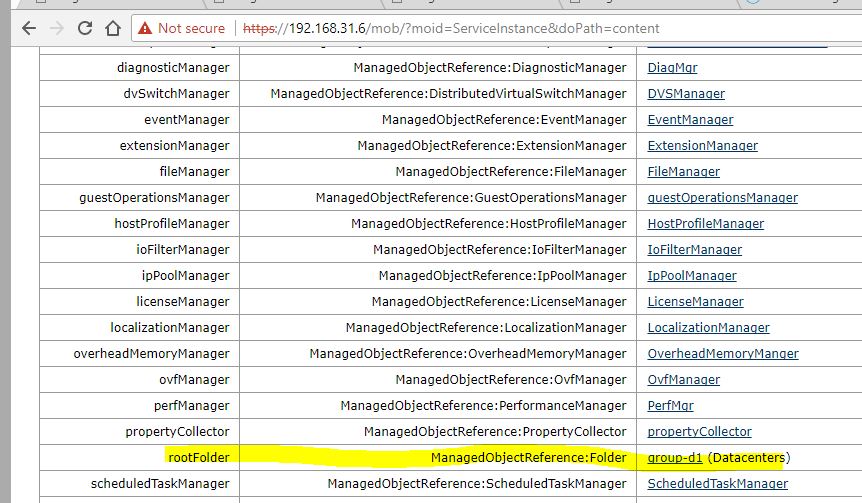Image resolution: width=862 pixels, height=503 pixels.
Task: Go back with the browser back arrow
Action: tap(29, 28)
